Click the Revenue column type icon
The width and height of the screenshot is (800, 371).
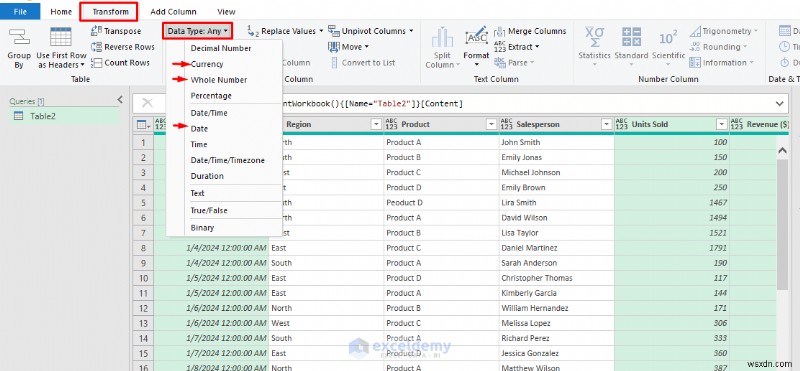click(x=737, y=124)
